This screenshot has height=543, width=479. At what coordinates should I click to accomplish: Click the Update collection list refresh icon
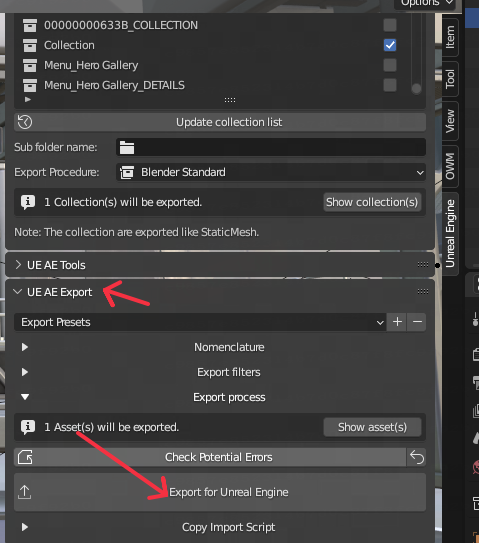pos(25,122)
